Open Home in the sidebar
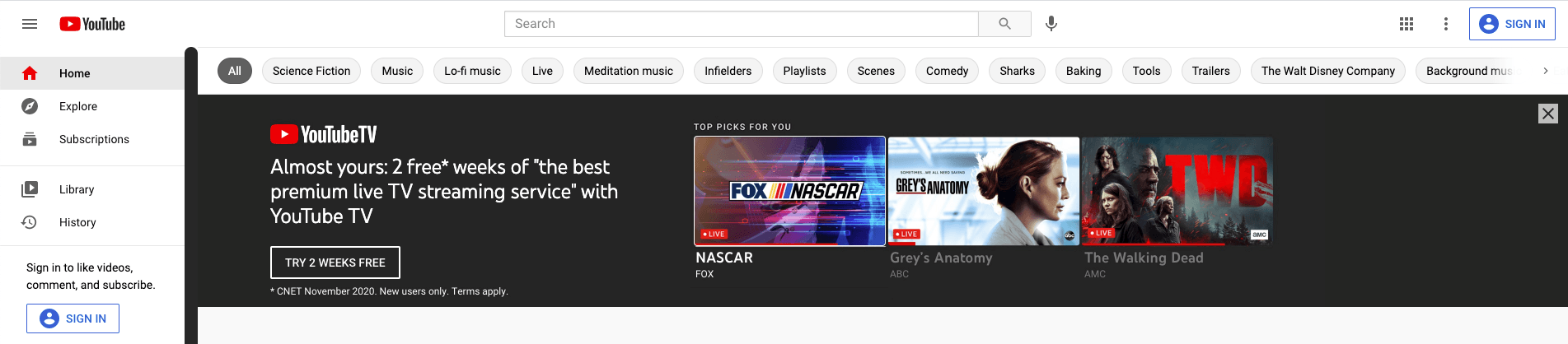 (x=92, y=73)
